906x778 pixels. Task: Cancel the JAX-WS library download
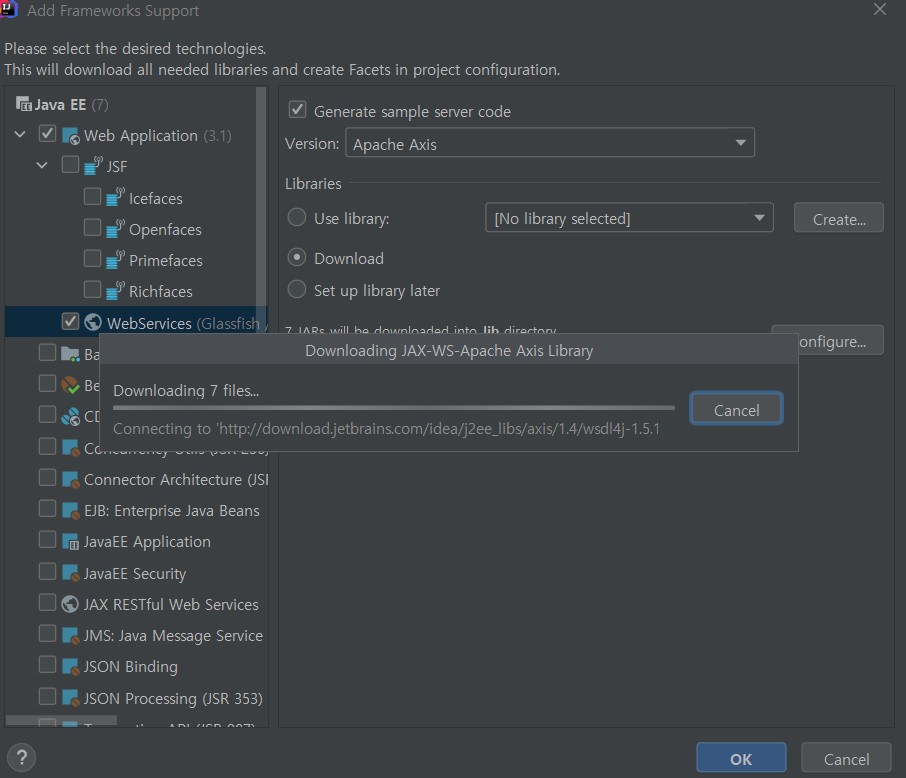[x=736, y=409]
